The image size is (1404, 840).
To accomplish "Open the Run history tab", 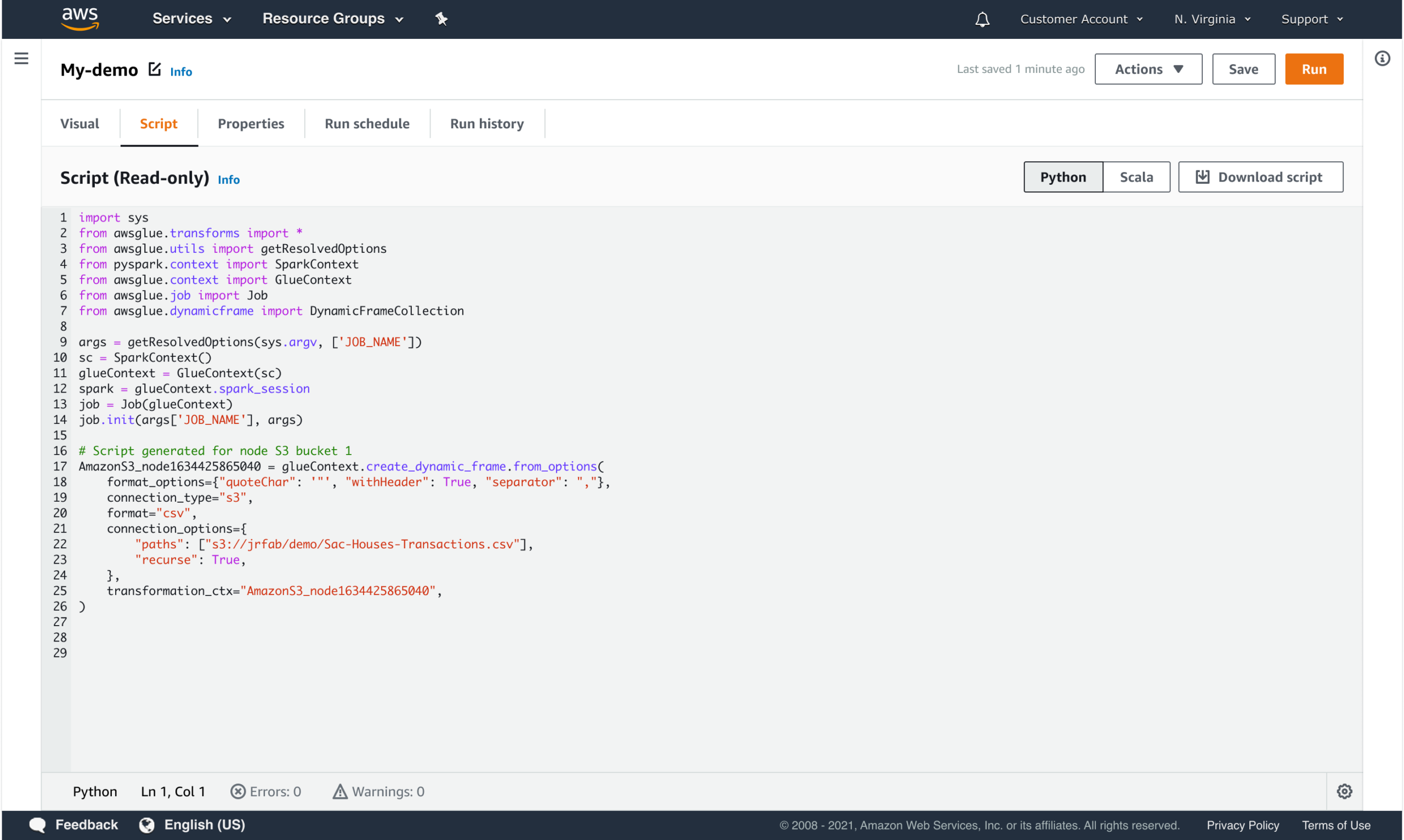I will click(x=487, y=123).
